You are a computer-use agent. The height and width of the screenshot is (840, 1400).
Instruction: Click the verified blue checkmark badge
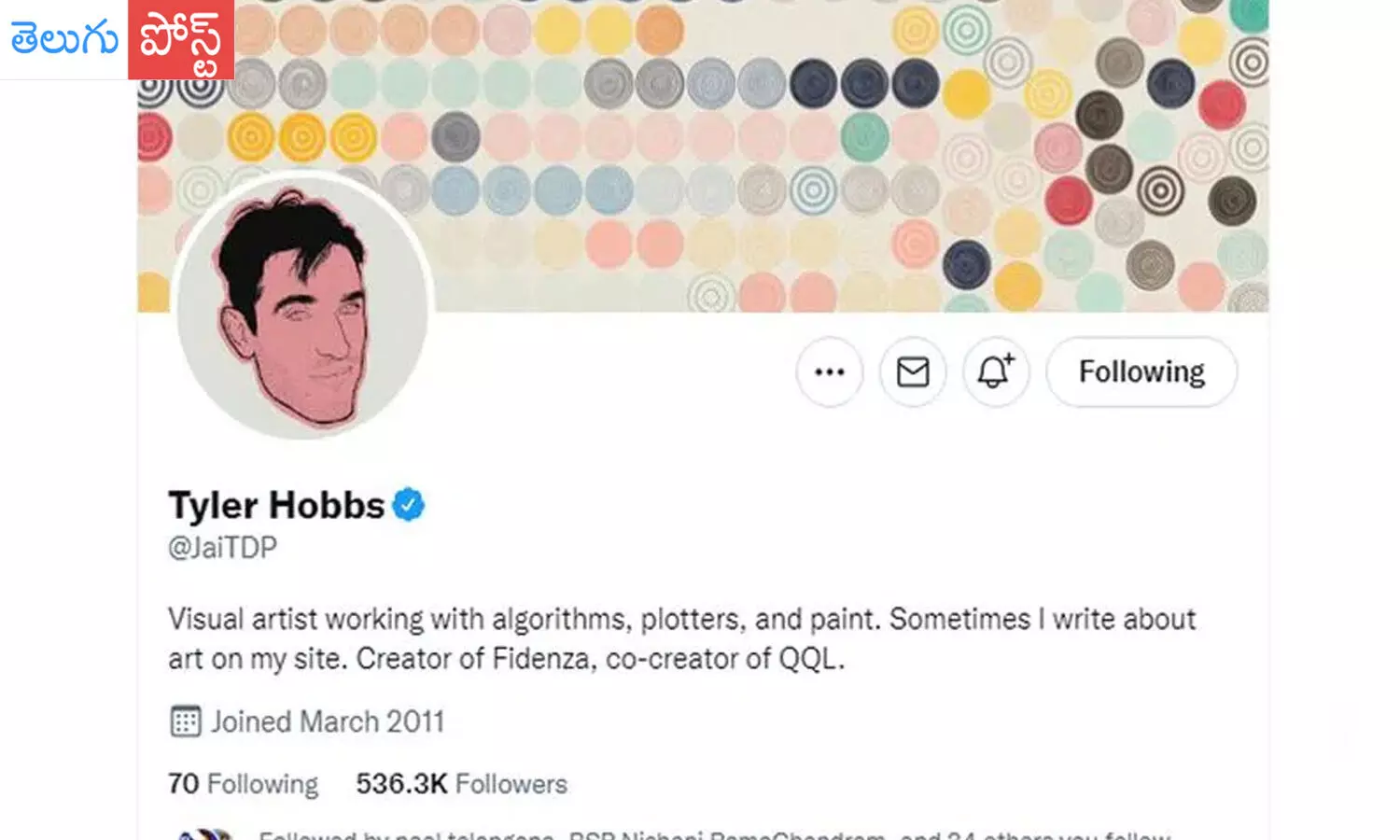(409, 504)
